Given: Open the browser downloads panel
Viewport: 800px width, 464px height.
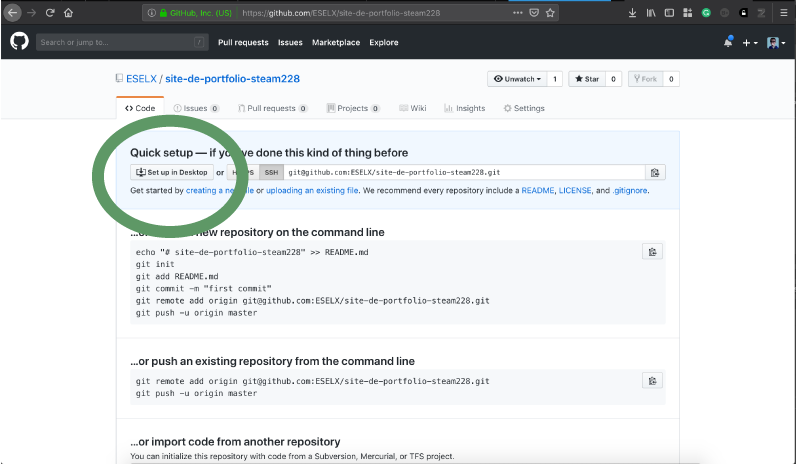Looking at the screenshot, I should pos(632,13).
